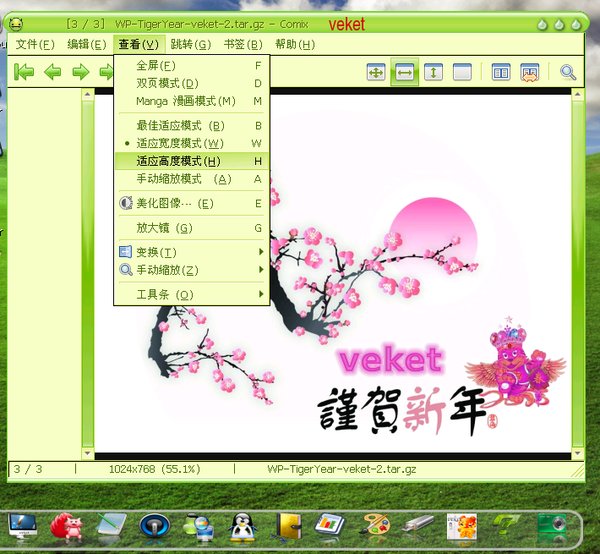Open the yellow notebook dock icon

pos(288,527)
